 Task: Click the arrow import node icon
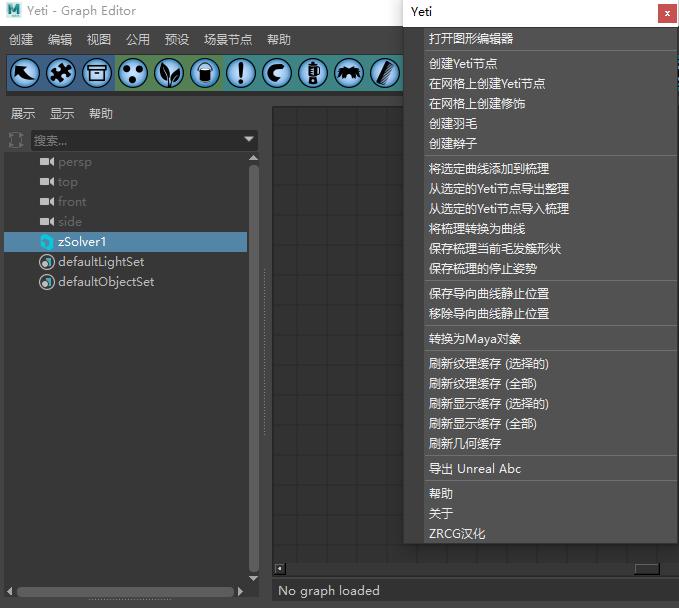[25, 72]
